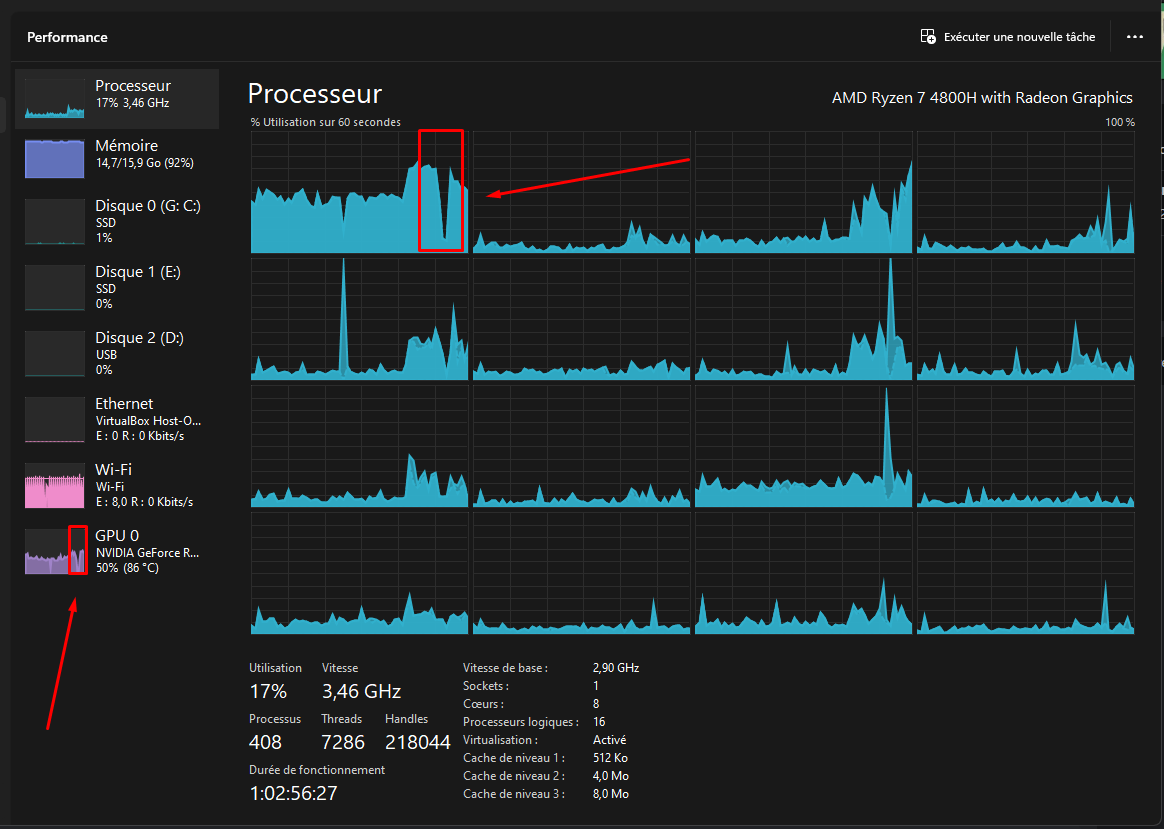Click the top-right logical processor graph
Screen dimensions: 1164x829
1025,192
